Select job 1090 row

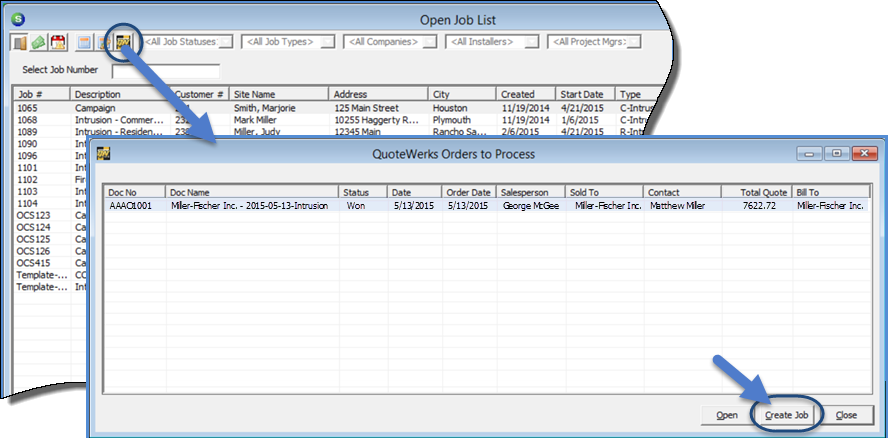tap(51, 144)
